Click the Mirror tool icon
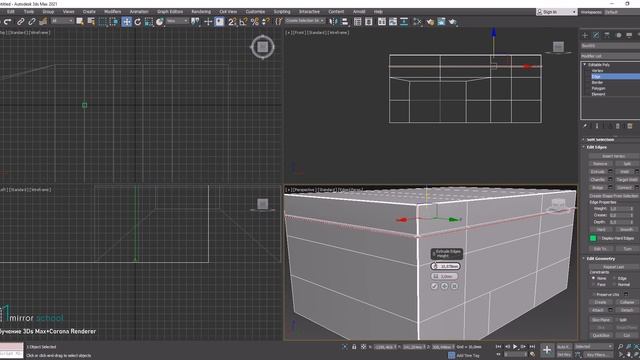 [334, 22]
